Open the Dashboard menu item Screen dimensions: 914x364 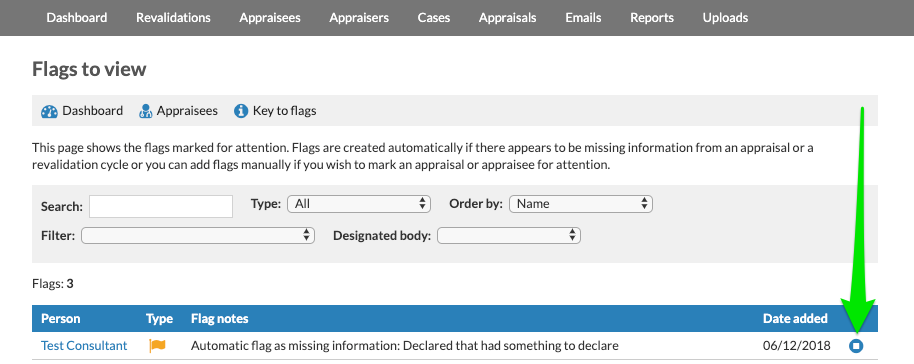click(x=77, y=18)
